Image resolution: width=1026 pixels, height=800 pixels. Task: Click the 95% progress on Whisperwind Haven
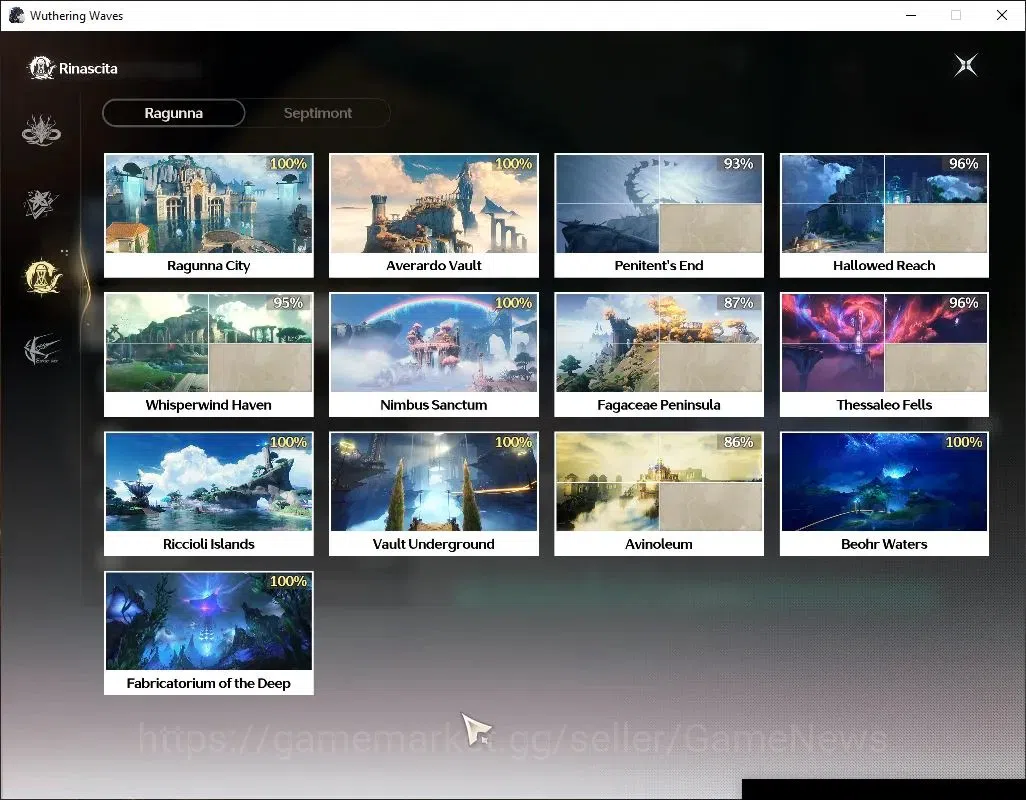click(x=288, y=303)
